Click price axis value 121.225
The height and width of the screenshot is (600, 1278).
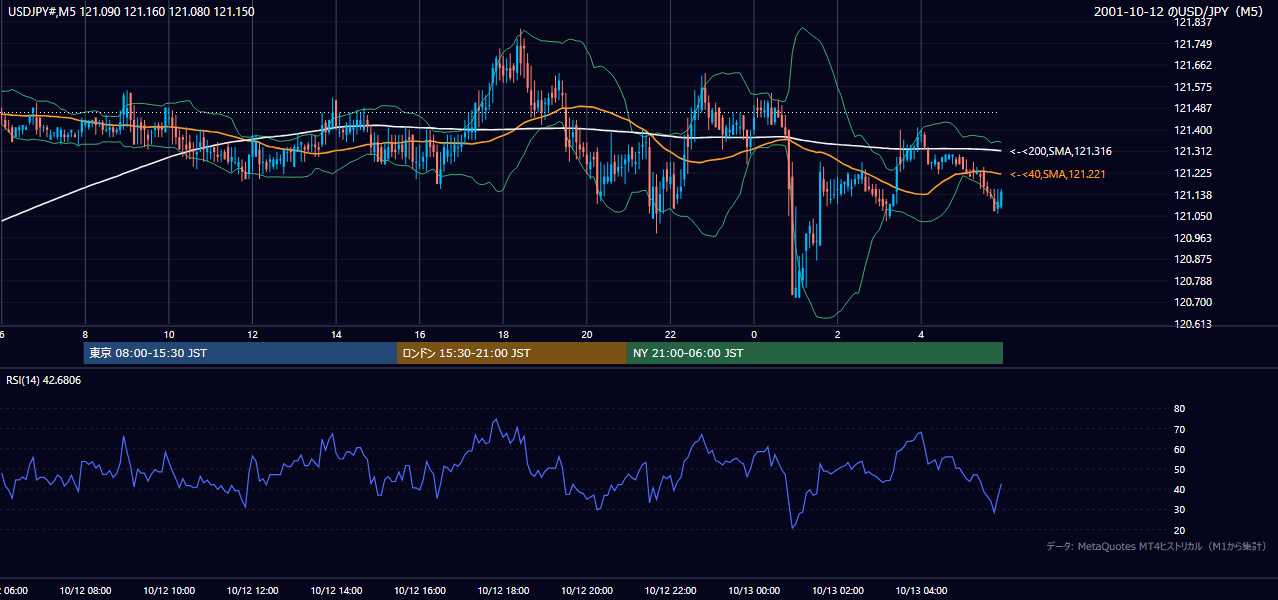[x=1193, y=173]
